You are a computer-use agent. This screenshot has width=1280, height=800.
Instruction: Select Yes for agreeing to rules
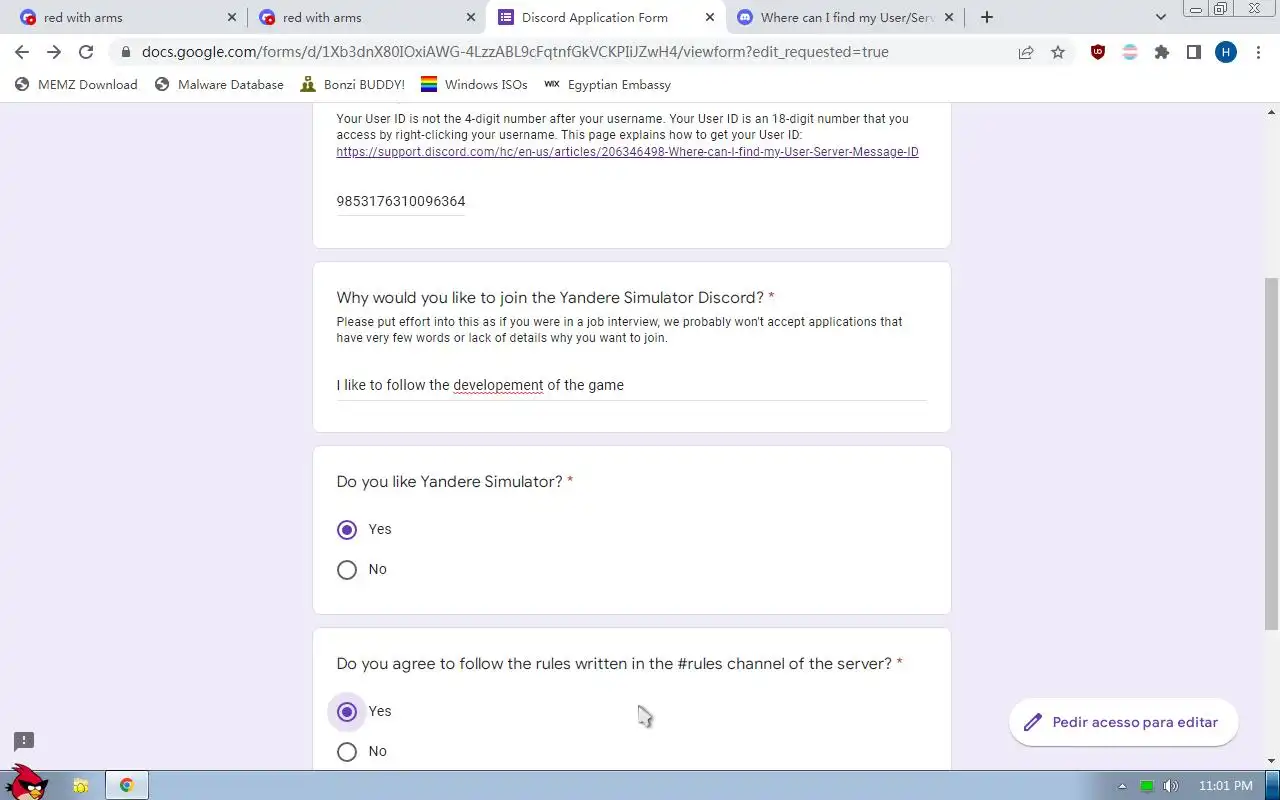coord(347,711)
